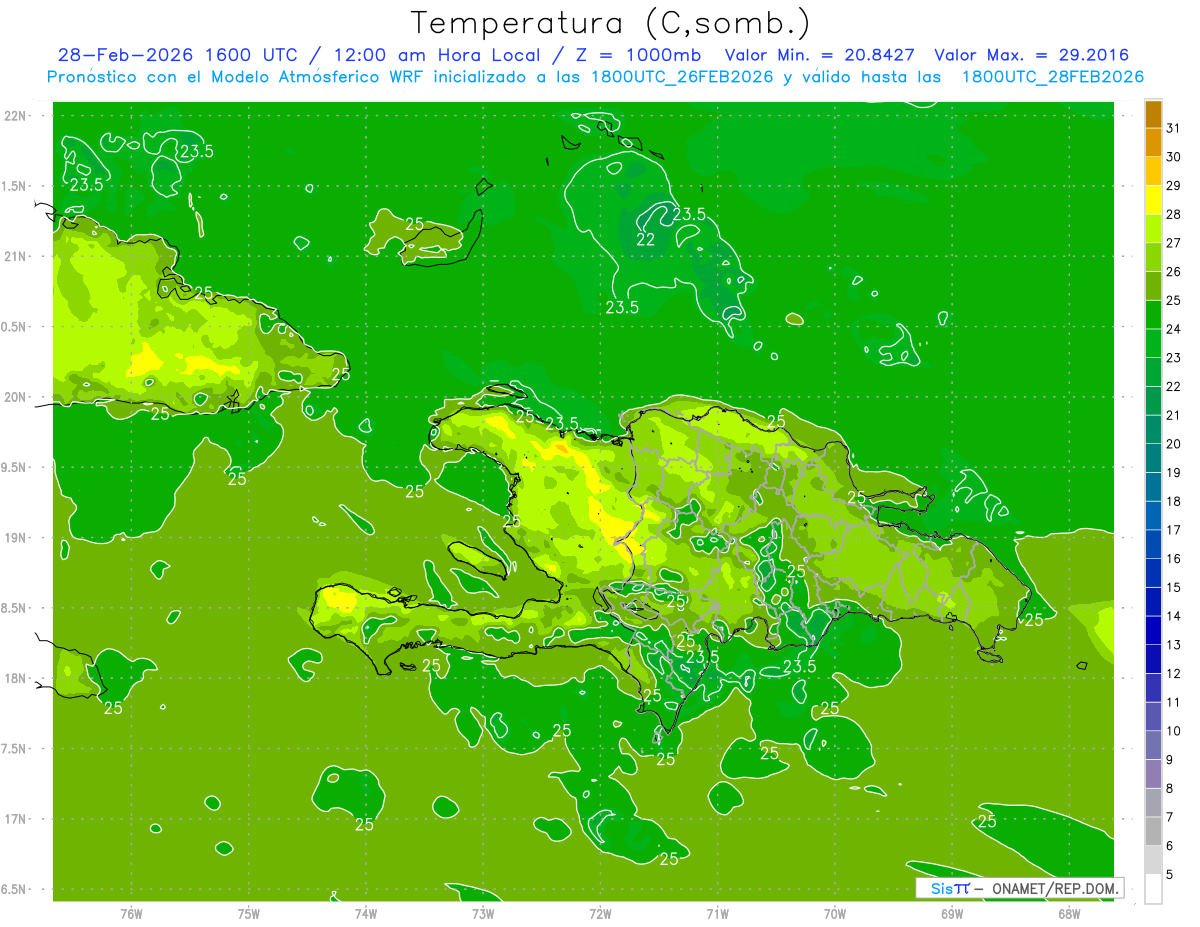Click the '17N' latitude axis label

pos(16,819)
